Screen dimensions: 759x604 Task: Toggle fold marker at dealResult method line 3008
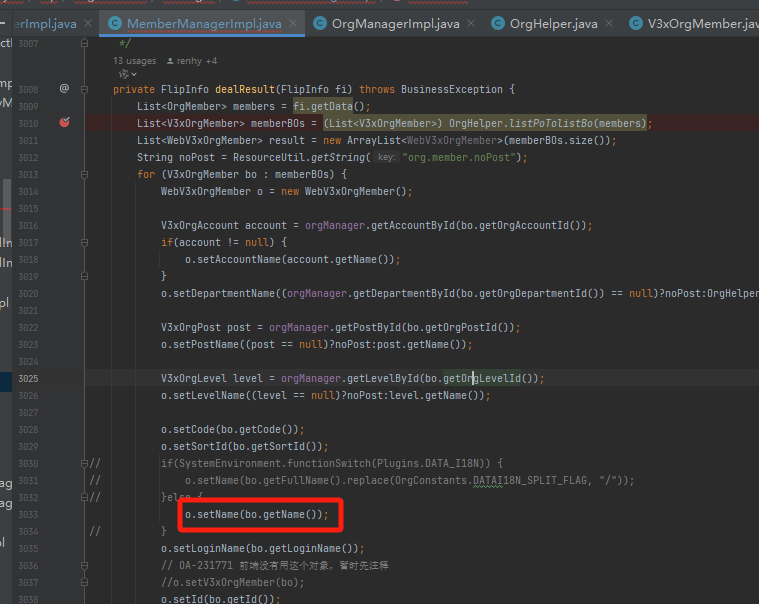click(84, 90)
